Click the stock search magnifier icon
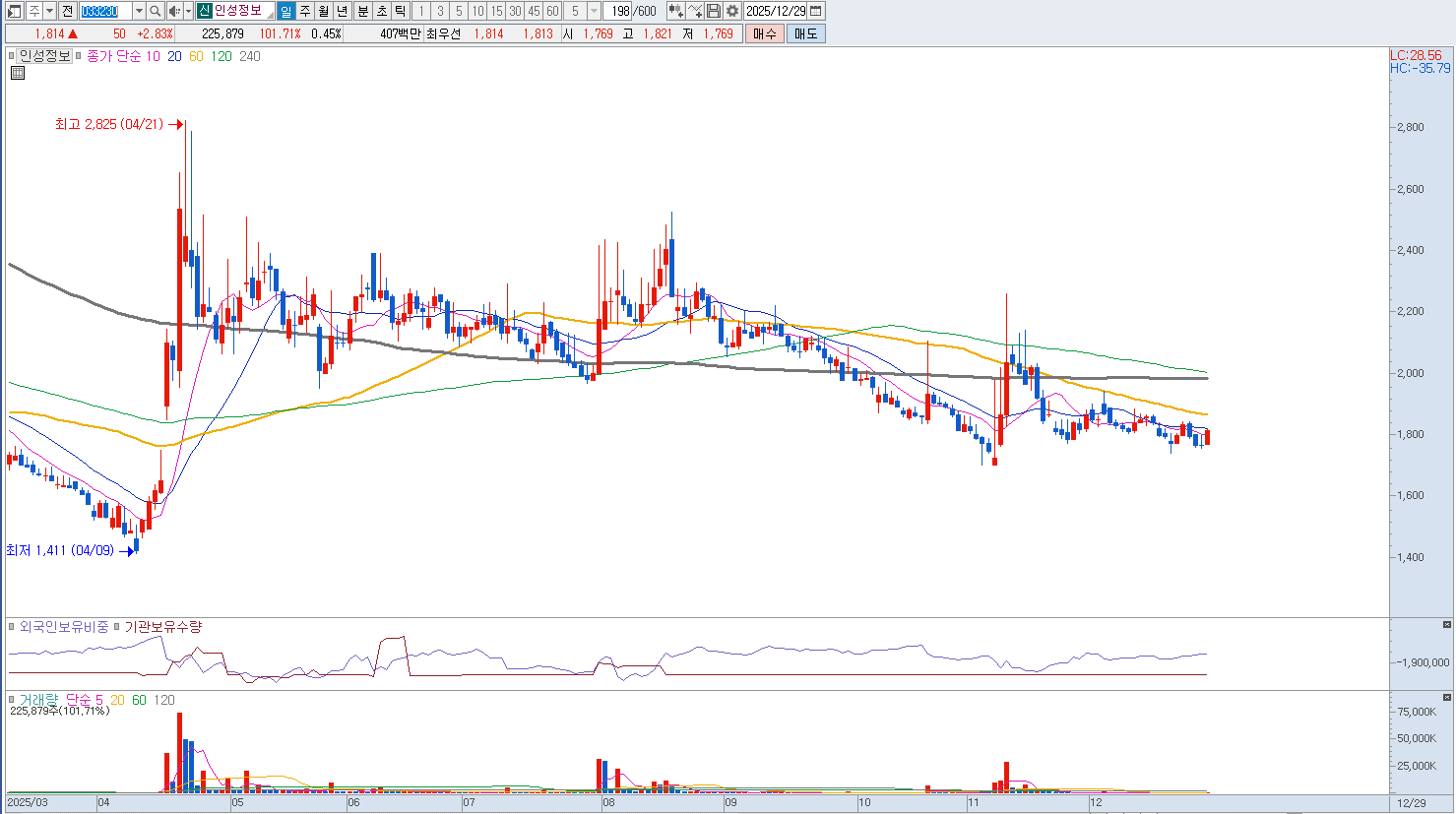Viewport: 1456px width, 814px height. coord(156,11)
